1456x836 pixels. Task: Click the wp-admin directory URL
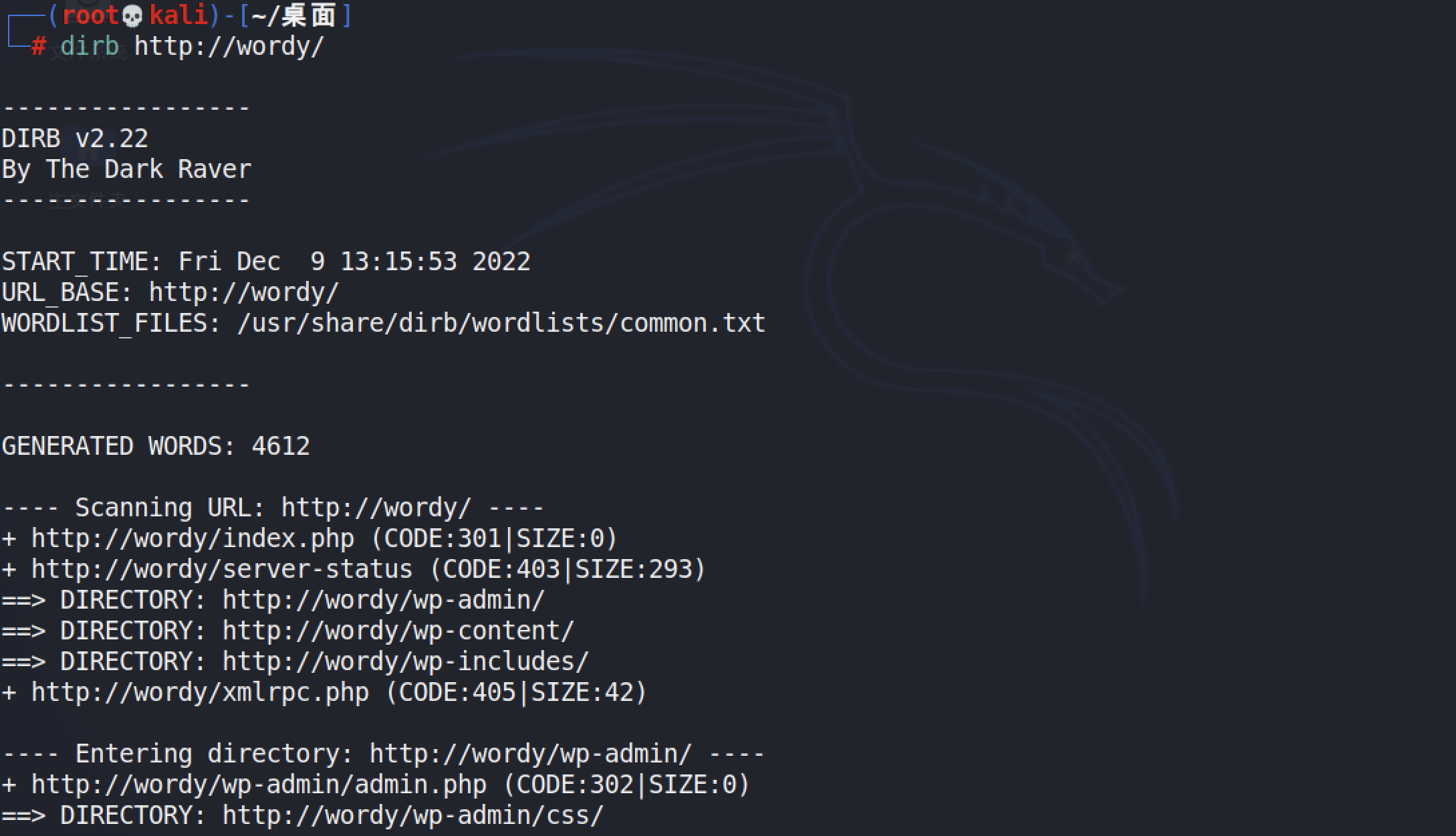tap(384, 600)
